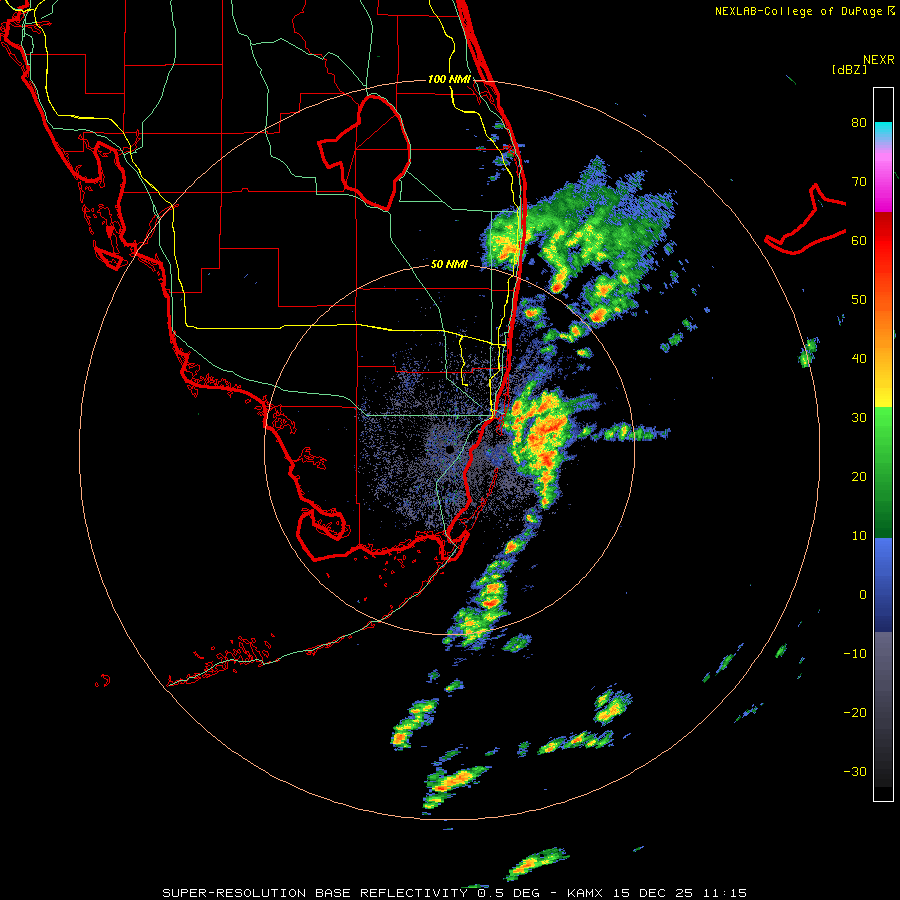Click the 100 NMI range ring label
900x900 pixels.
tap(449, 79)
